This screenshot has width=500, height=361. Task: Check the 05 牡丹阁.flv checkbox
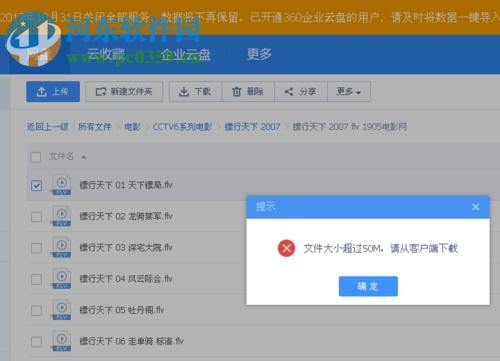[x=36, y=311]
